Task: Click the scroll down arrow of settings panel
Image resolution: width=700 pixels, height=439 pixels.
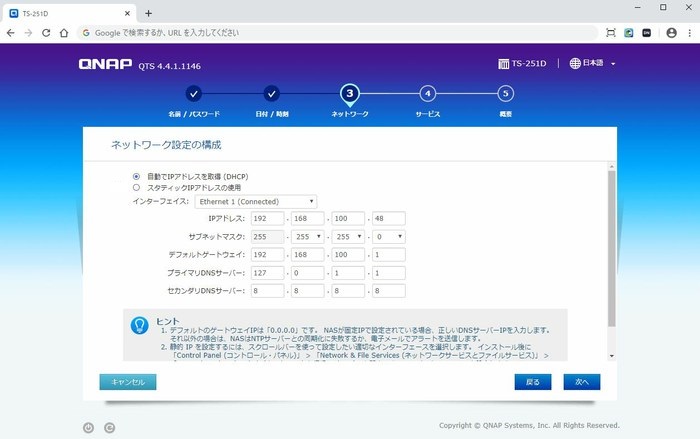Action: tap(612, 356)
